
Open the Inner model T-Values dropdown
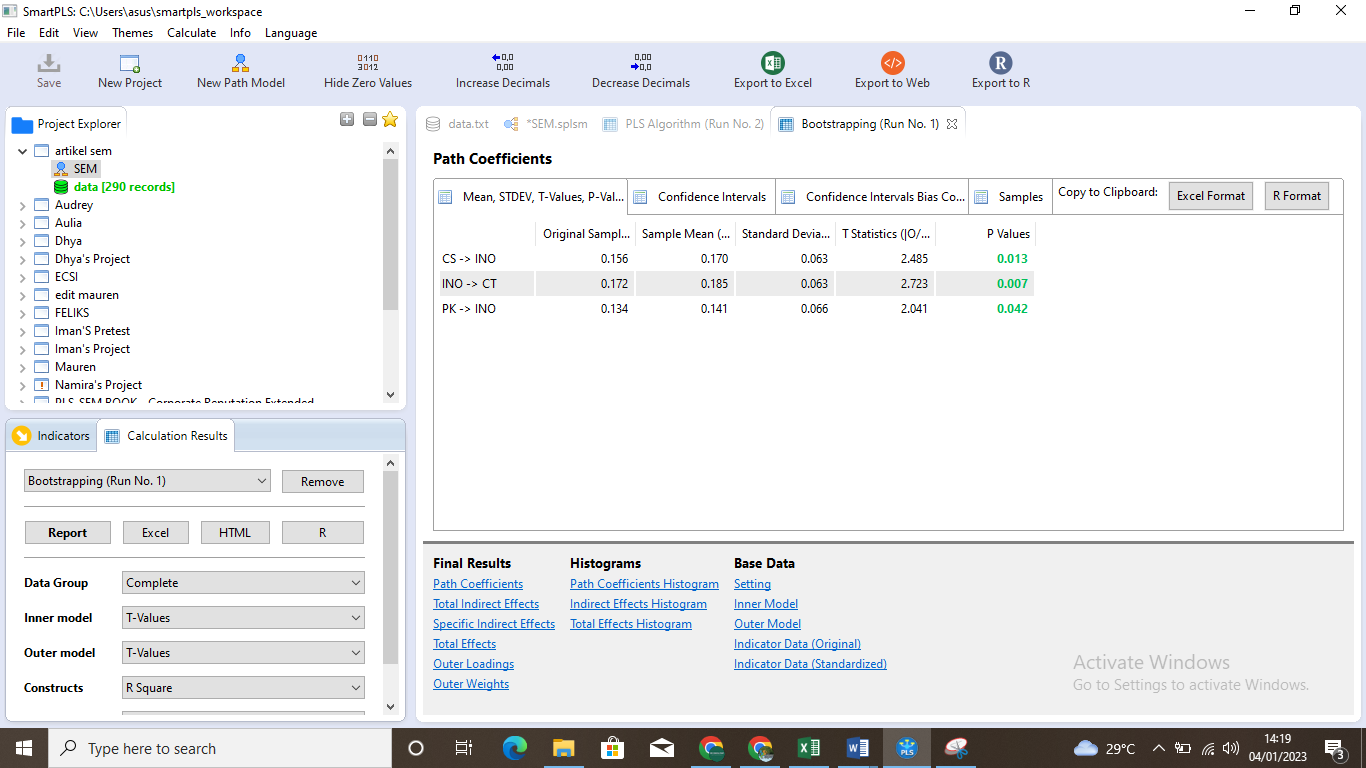[x=244, y=618]
